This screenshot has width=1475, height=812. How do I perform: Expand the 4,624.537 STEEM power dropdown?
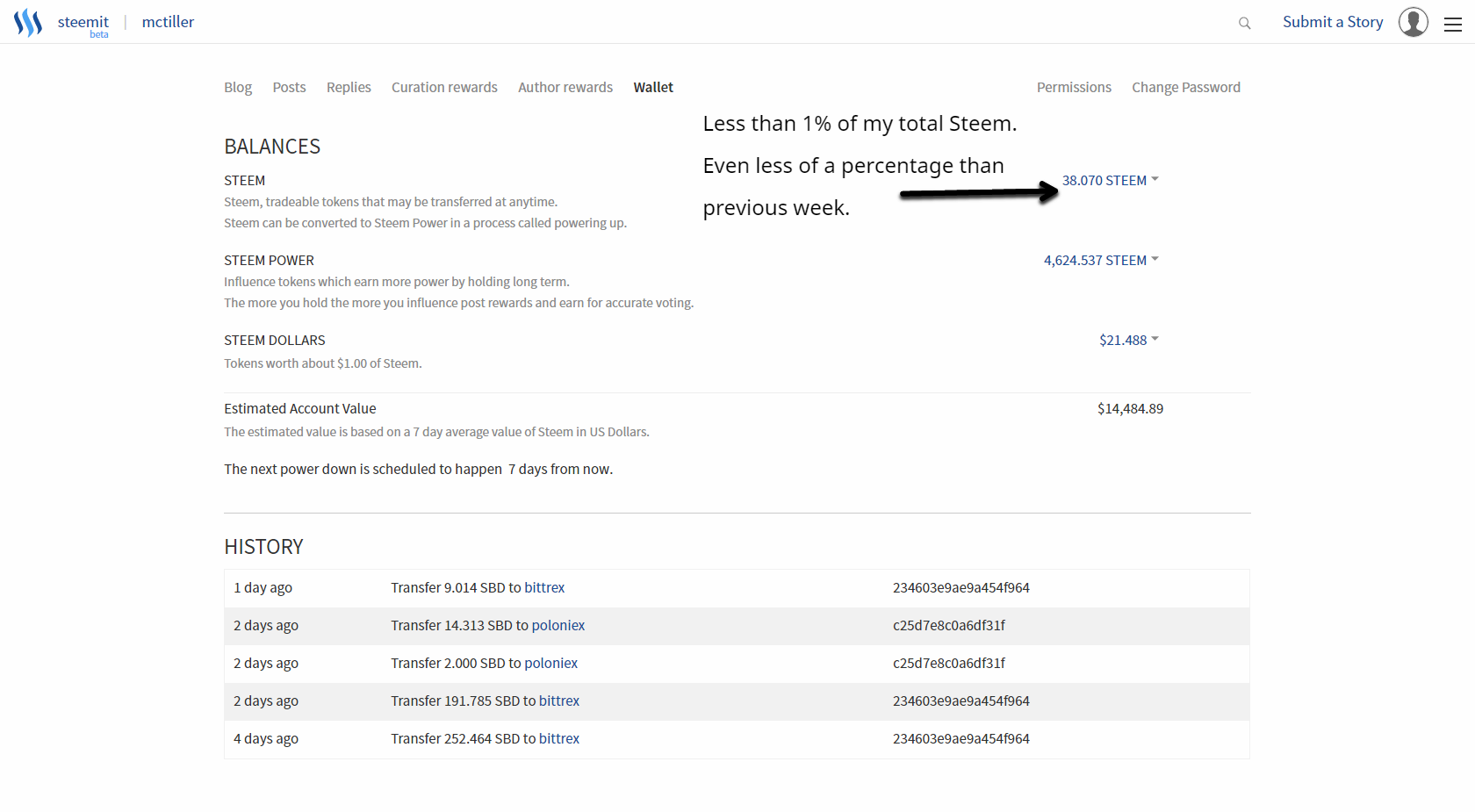pos(1101,260)
